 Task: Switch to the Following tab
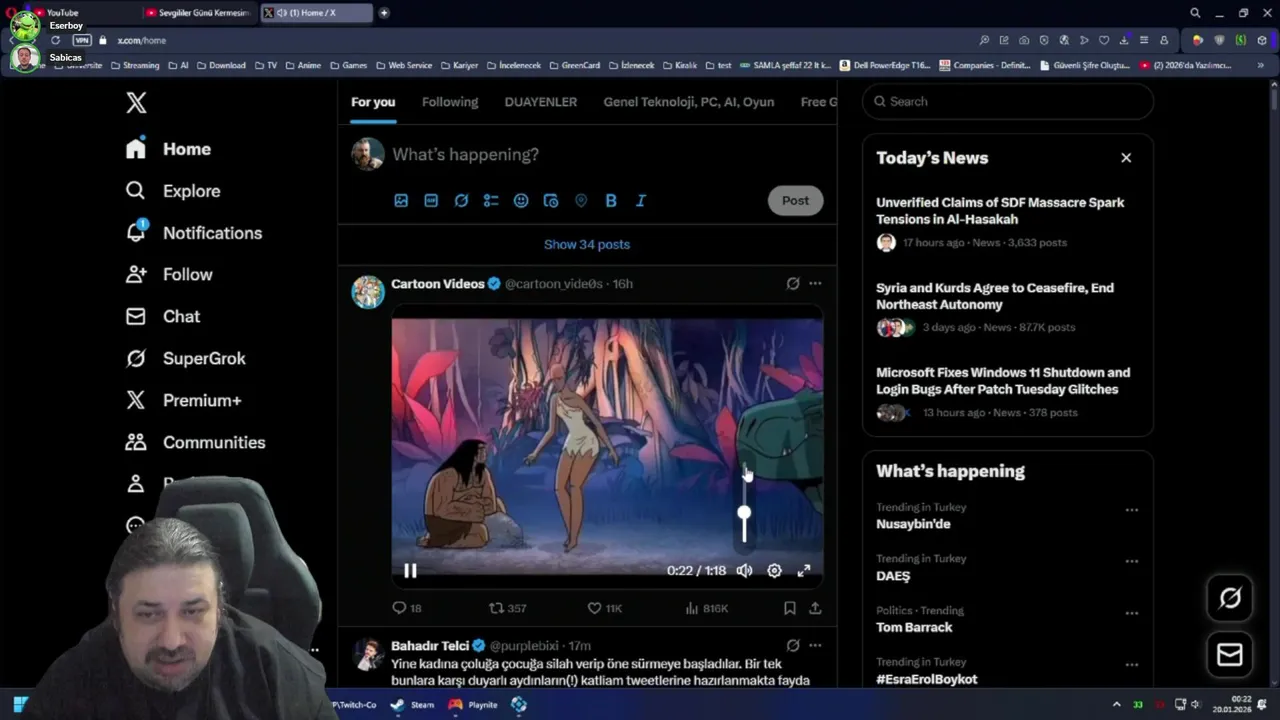[450, 102]
